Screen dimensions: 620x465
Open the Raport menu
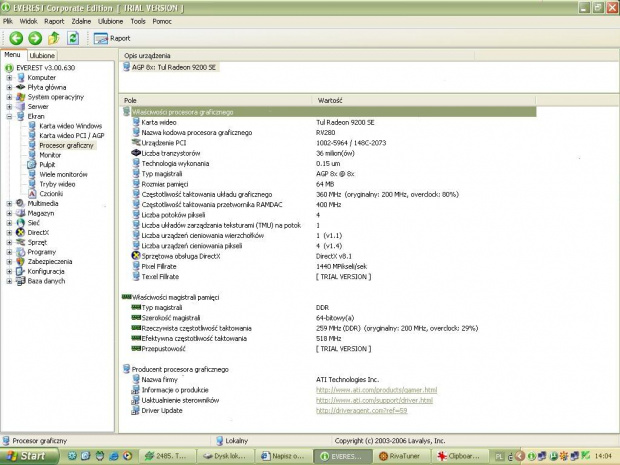click(x=54, y=21)
